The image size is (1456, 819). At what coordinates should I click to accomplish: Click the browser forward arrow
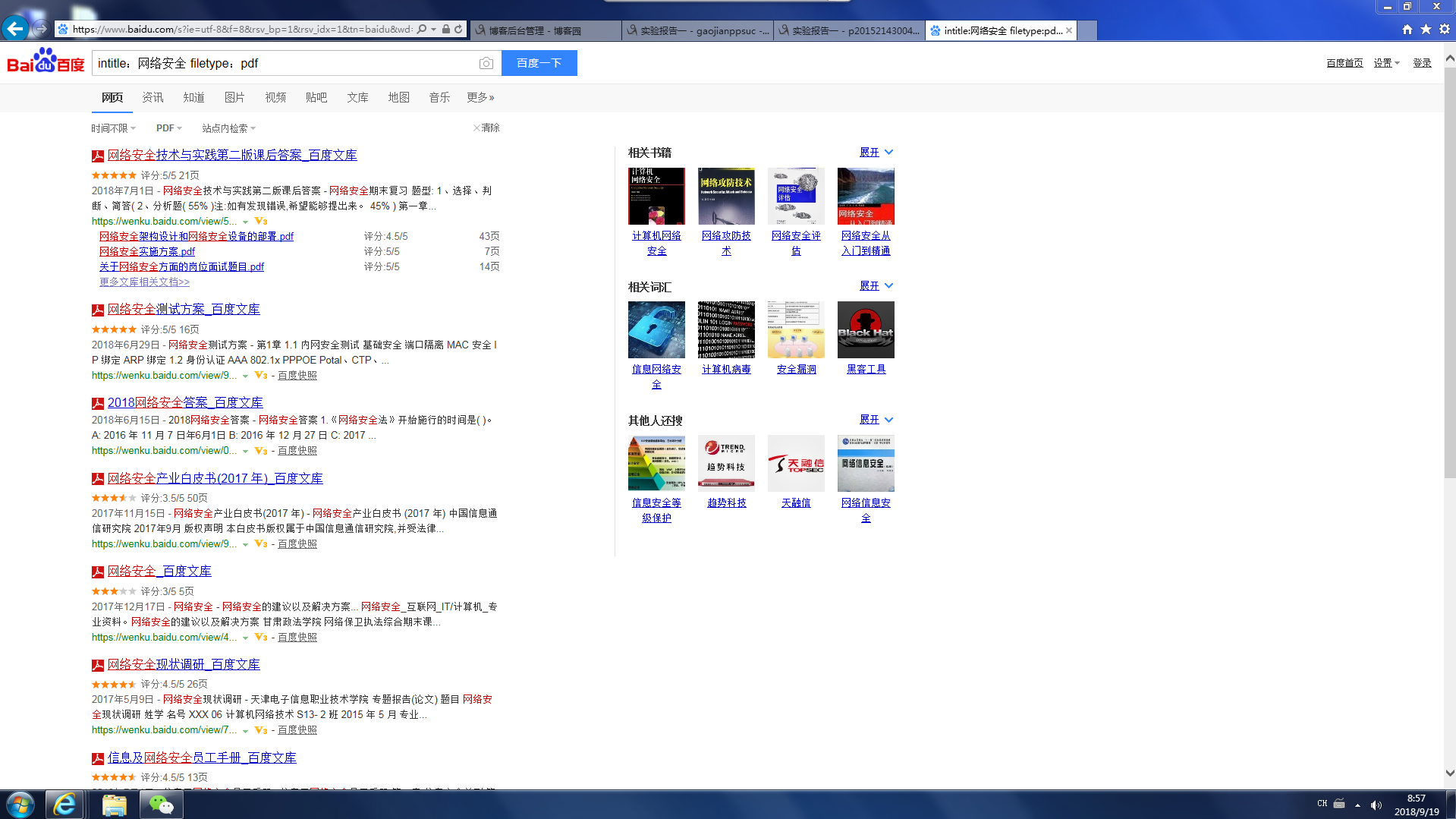(42, 29)
